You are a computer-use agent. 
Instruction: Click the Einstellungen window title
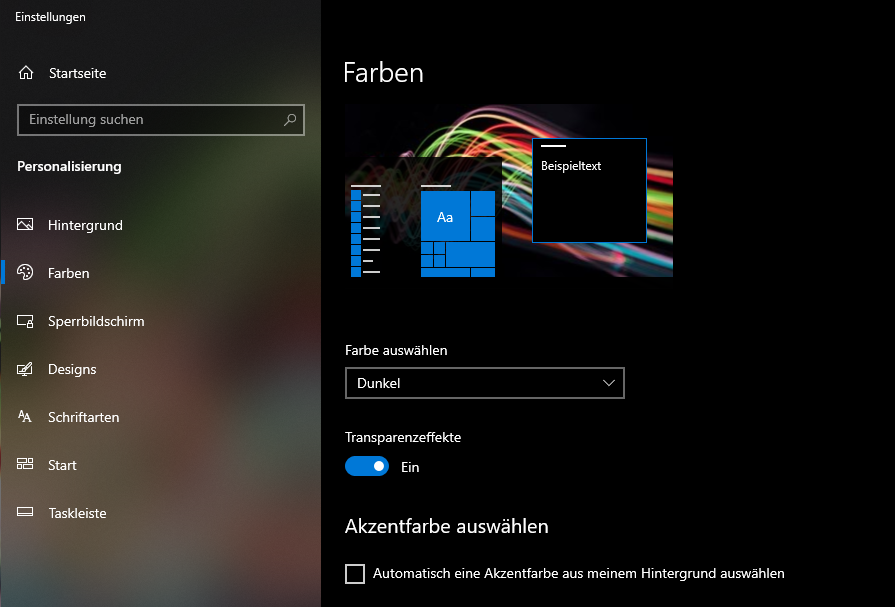pos(50,17)
